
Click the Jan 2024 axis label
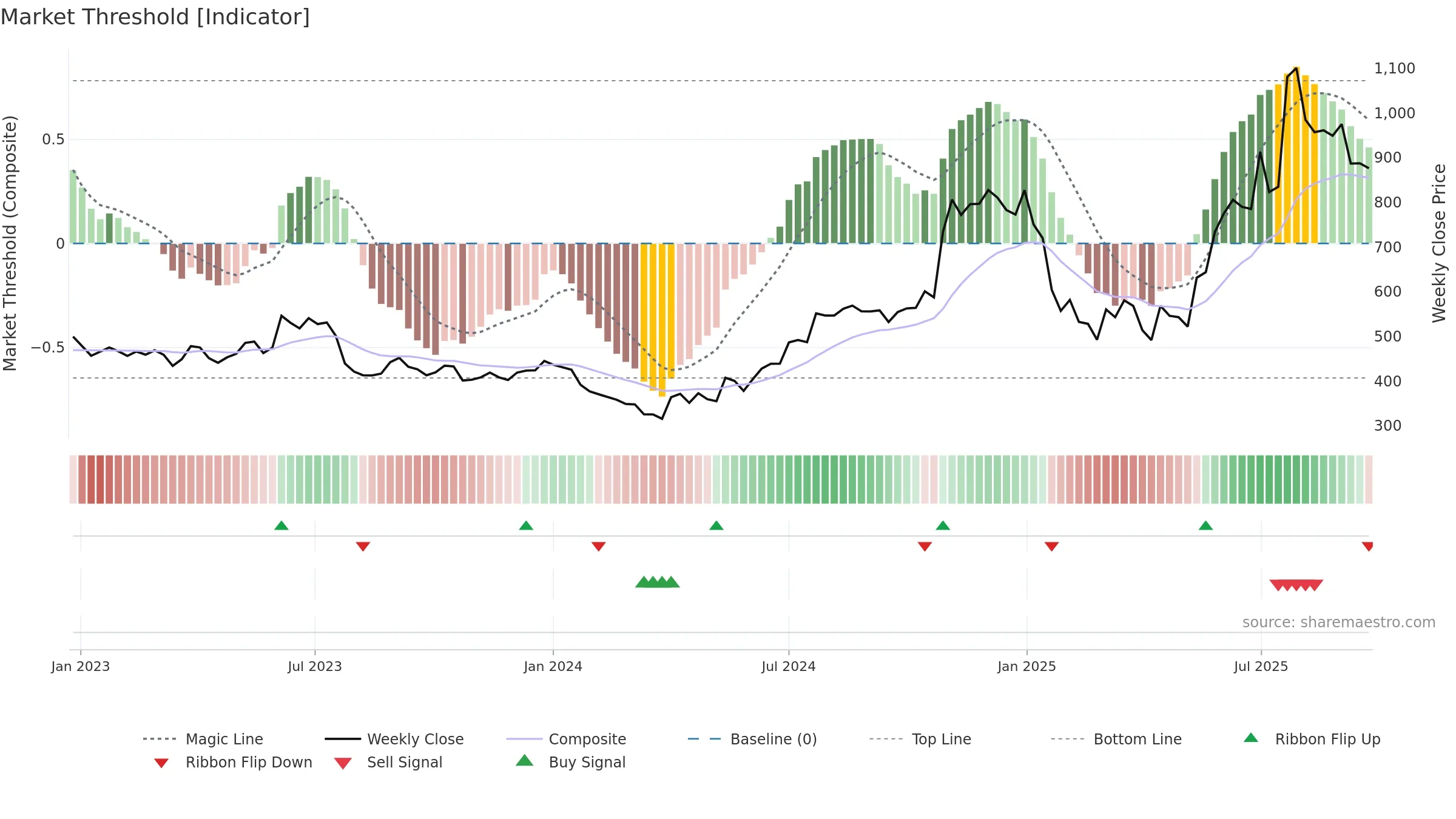[553, 667]
